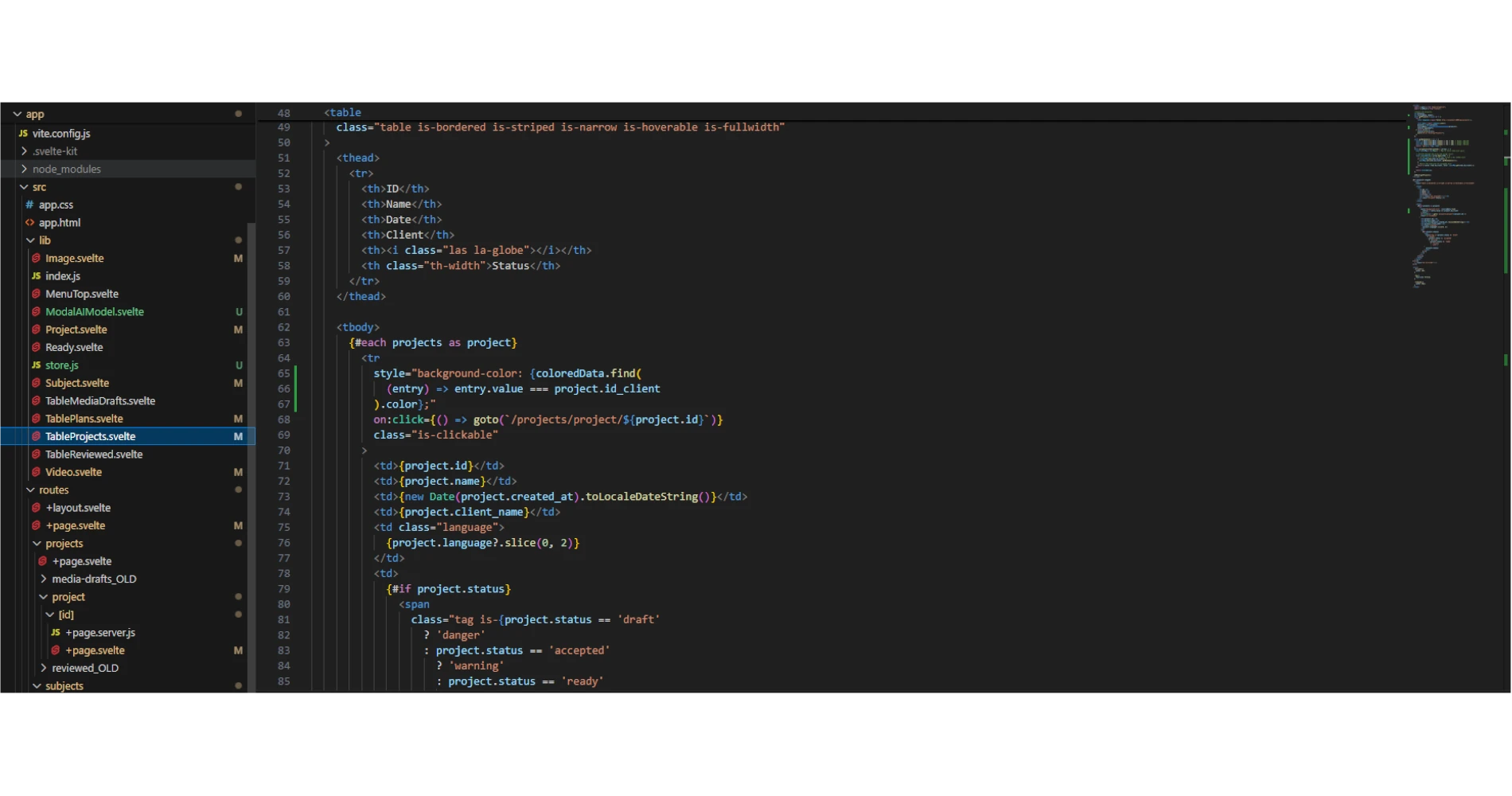Screen dimensions: 1512x796
Task: Collapse the routes folder
Action: coord(30,490)
